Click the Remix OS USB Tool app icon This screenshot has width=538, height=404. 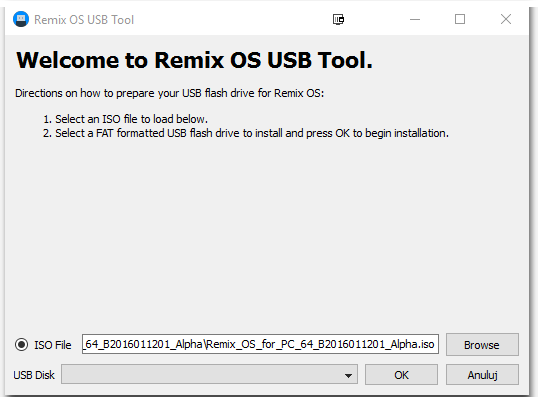tap(21, 19)
